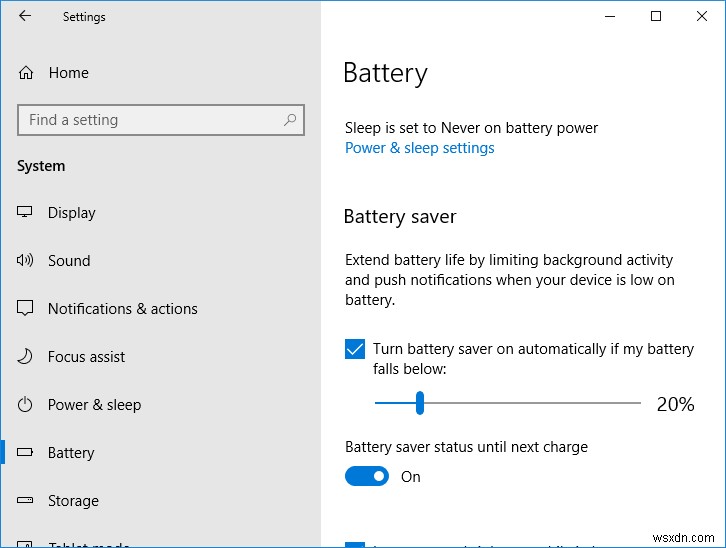
Task: Click the Storage drive icon
Action: pyautogui.click(x=26, y=501)
